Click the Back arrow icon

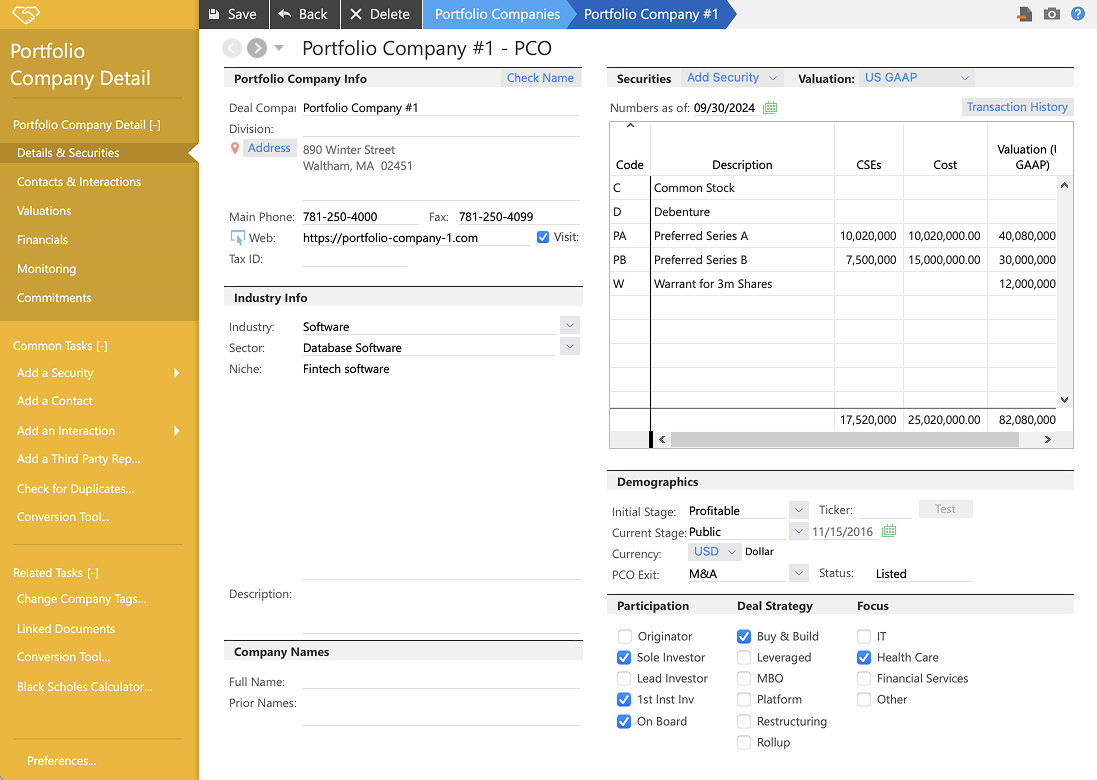click(x=285, y=14)
